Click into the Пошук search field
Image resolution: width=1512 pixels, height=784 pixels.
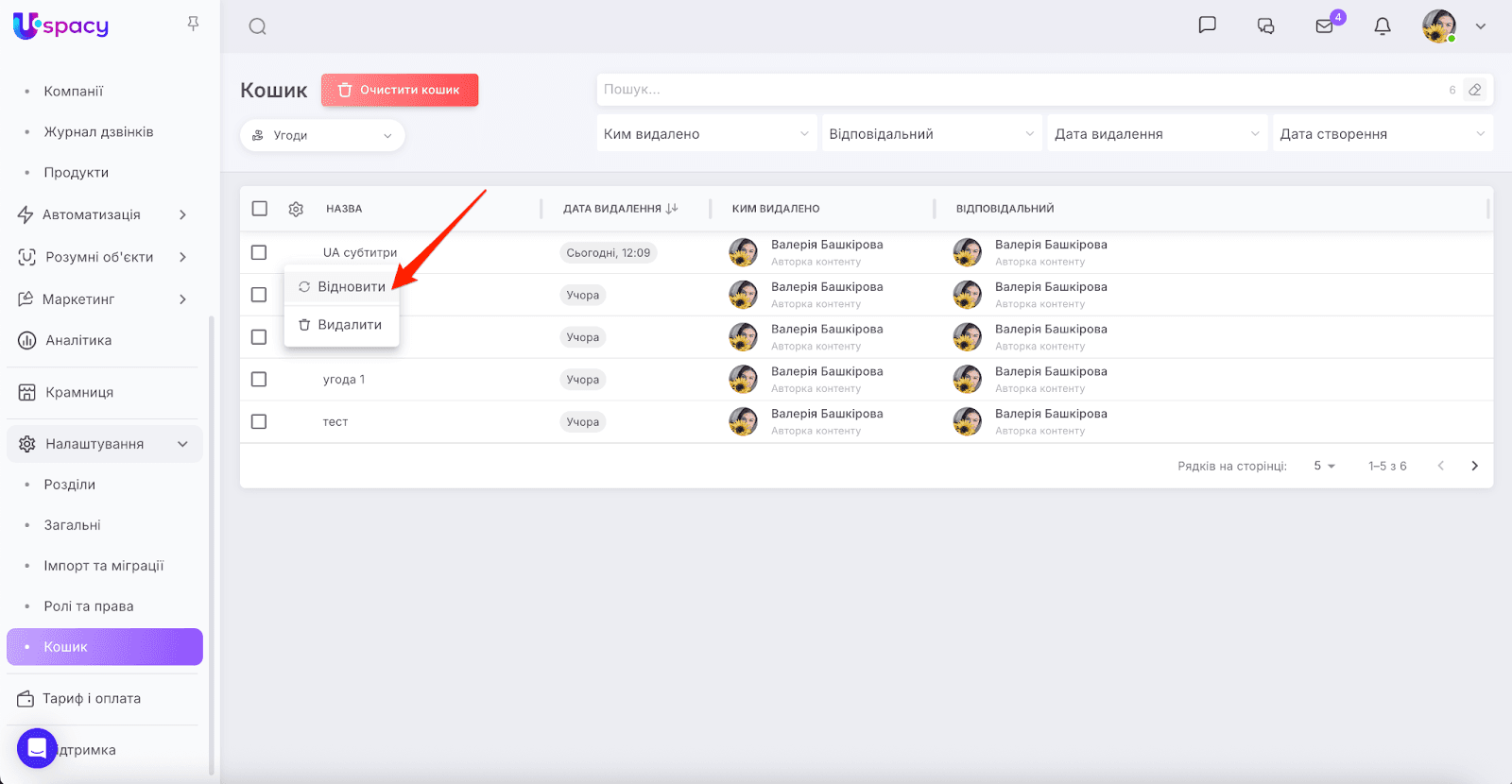pyautogui.click(x=1021, y=90)
